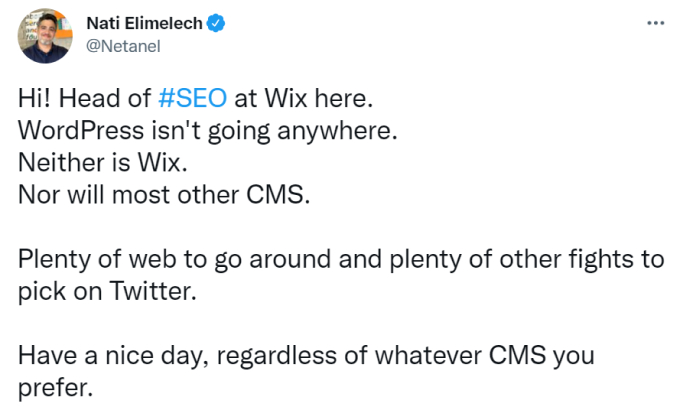Click the word "WordPress" in the tweet

[x=80, y=131]
